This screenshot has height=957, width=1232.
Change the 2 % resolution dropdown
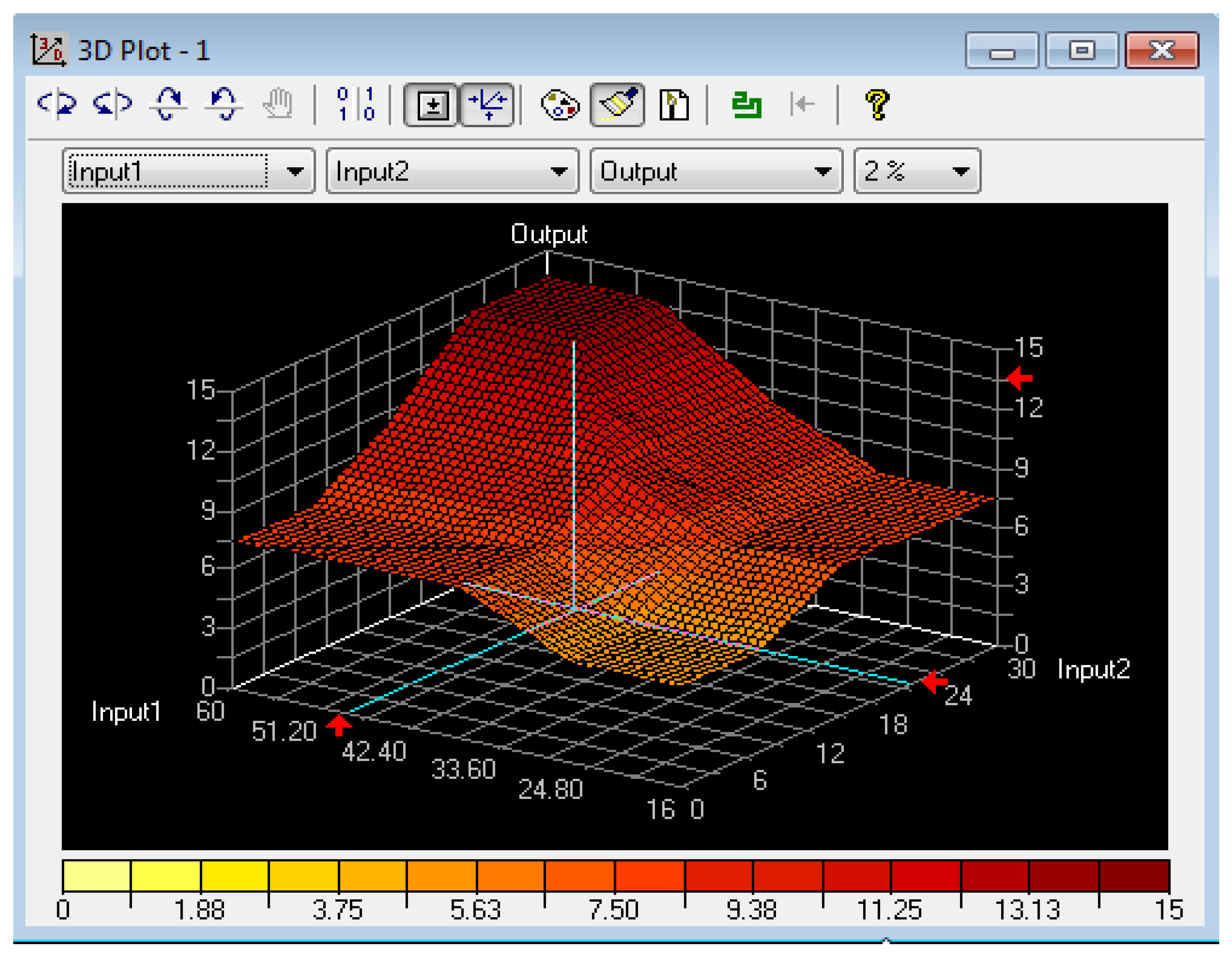pos(917,171)
